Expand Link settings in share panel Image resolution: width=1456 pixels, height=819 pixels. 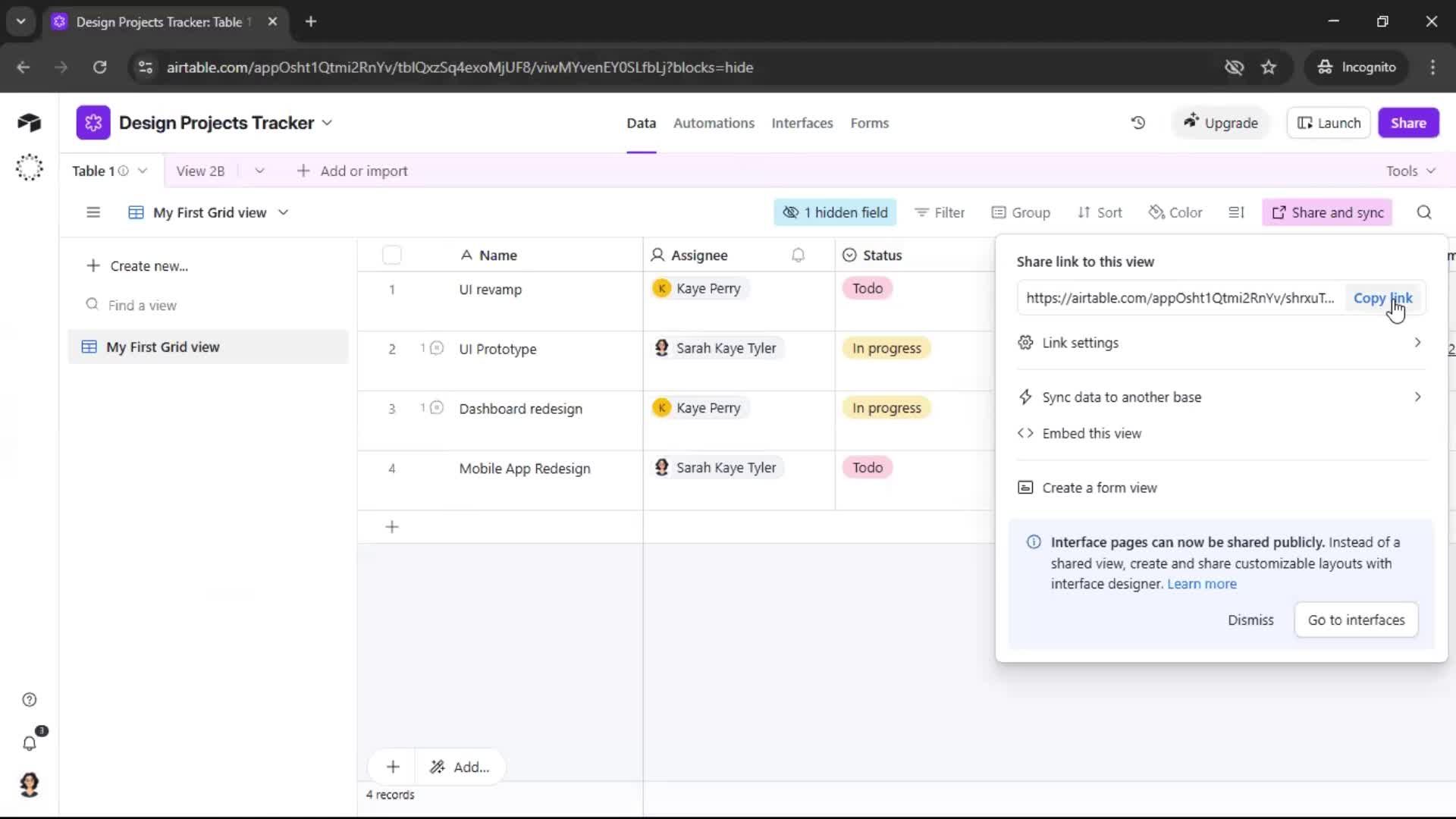1221,343
